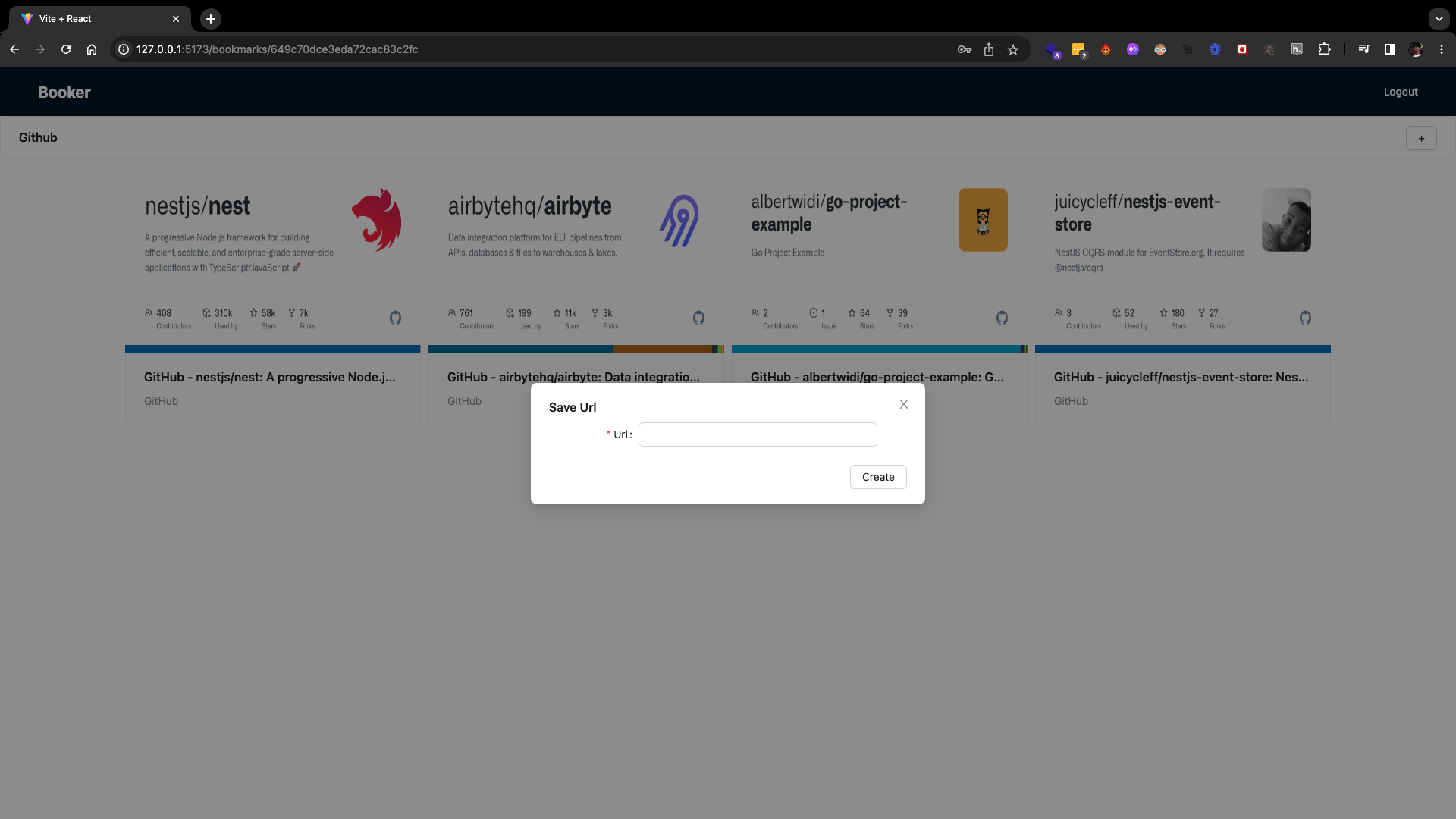This screenshot has height=819, width=1456.
Task: Open the juicycleff/nestjs-event-store bookmark title
Action: (1181, 377)
